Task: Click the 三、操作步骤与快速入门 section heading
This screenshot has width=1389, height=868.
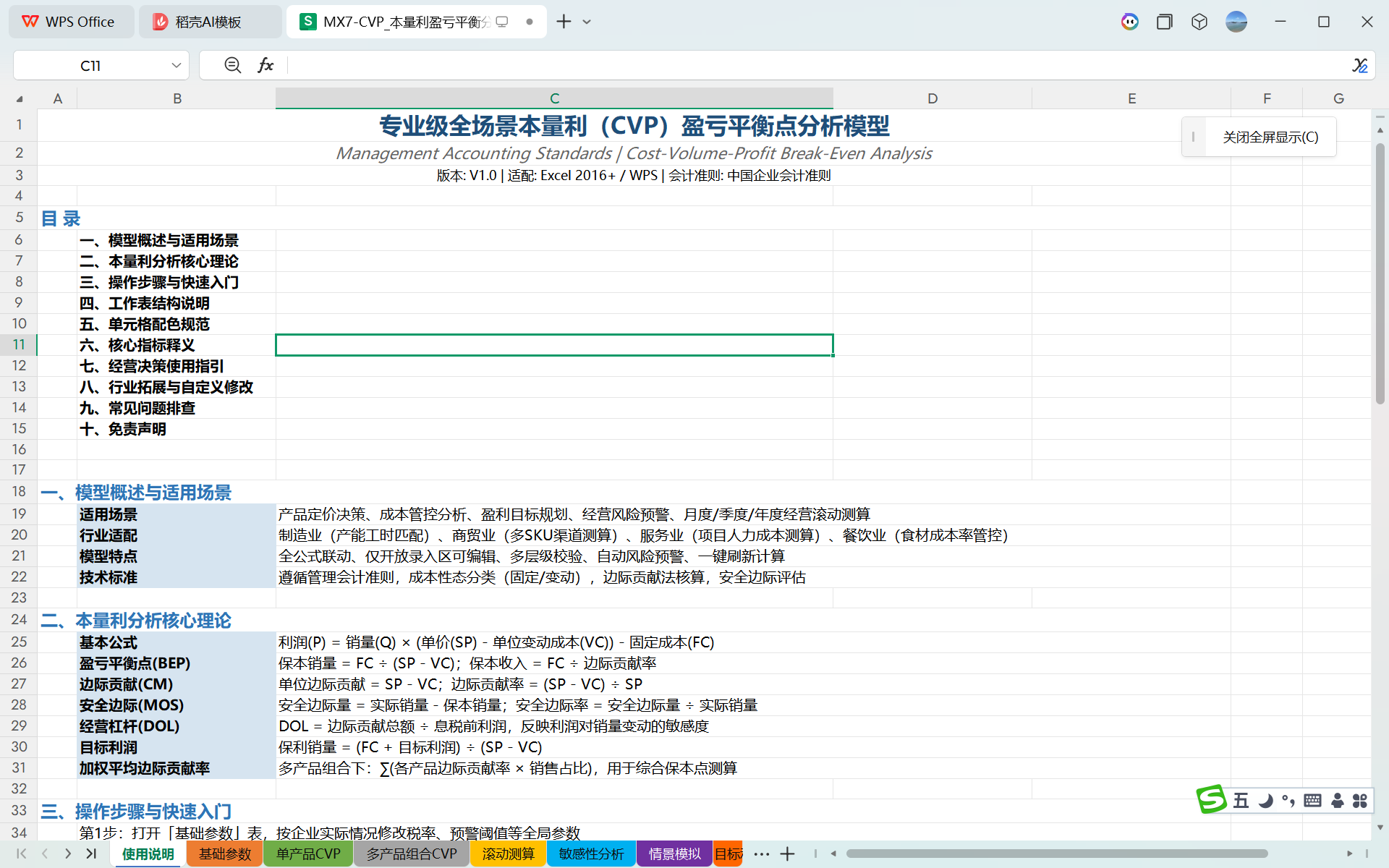Action: (136, 812)
